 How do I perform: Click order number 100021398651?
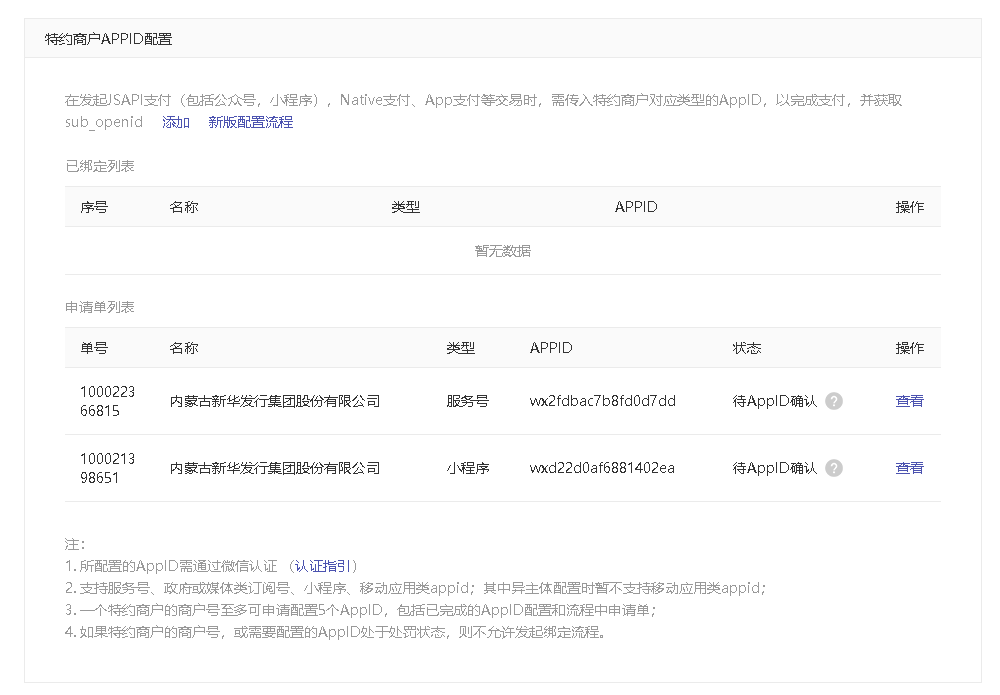107,468
